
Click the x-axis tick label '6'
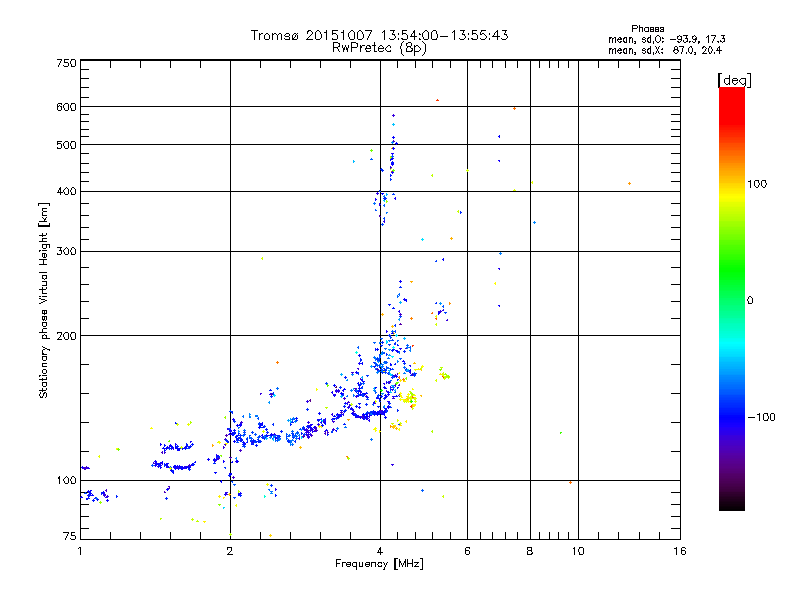pos(467,551)
